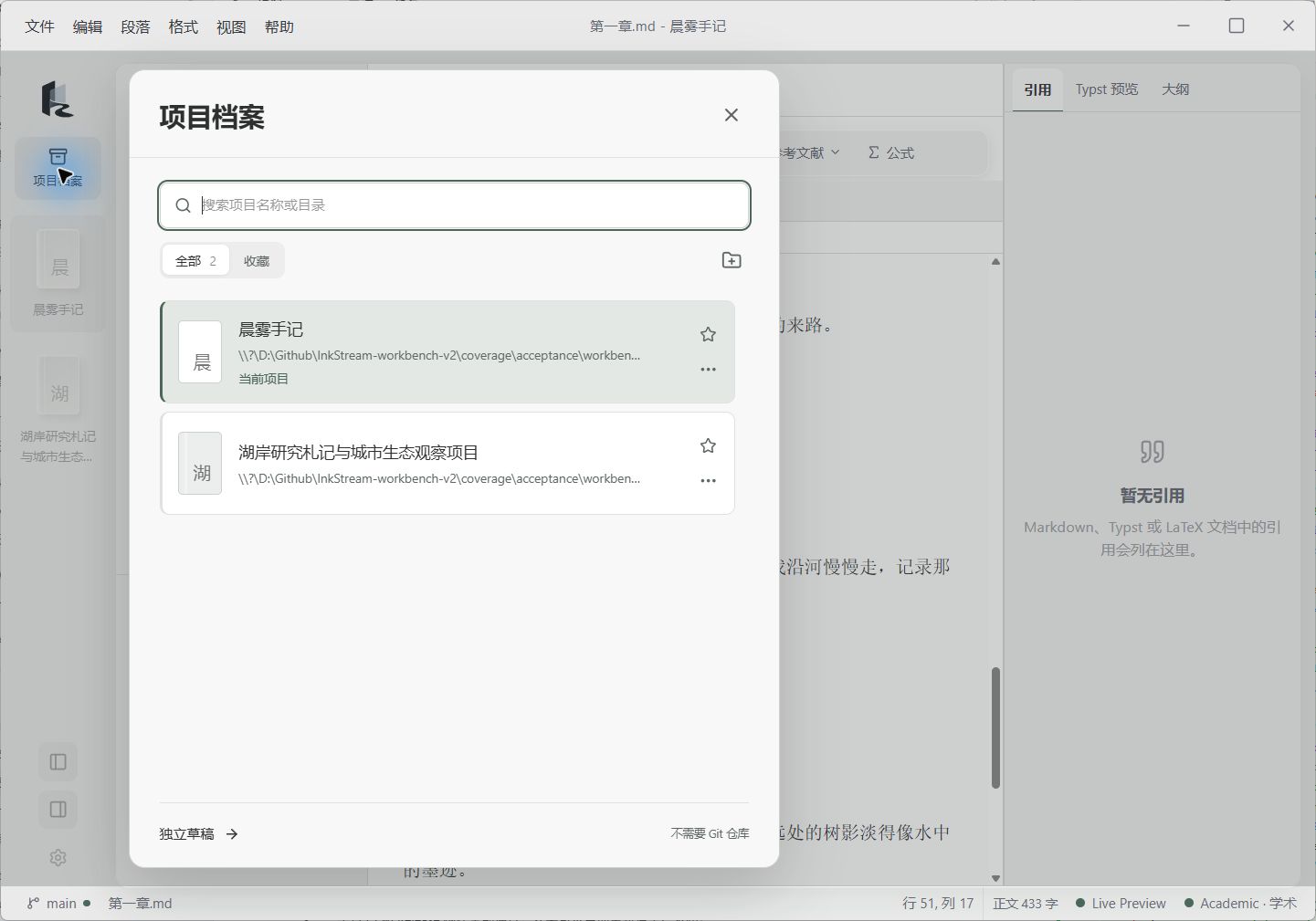
Task: Close the 项目档案 dialog
Action: pos(731,115)
